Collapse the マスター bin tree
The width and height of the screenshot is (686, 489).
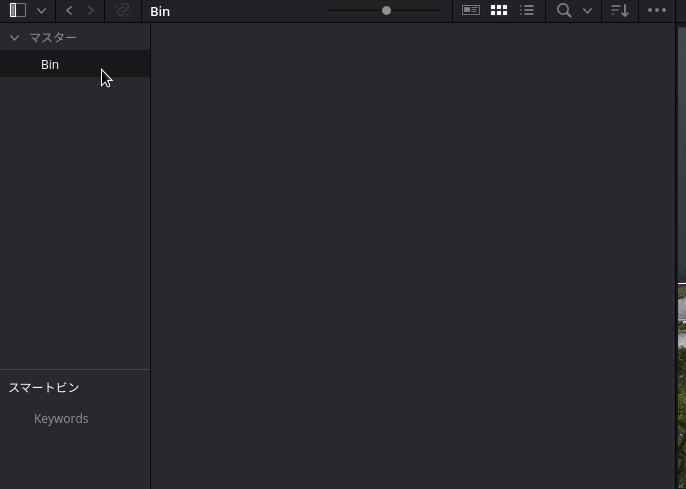tap(14, 38)
